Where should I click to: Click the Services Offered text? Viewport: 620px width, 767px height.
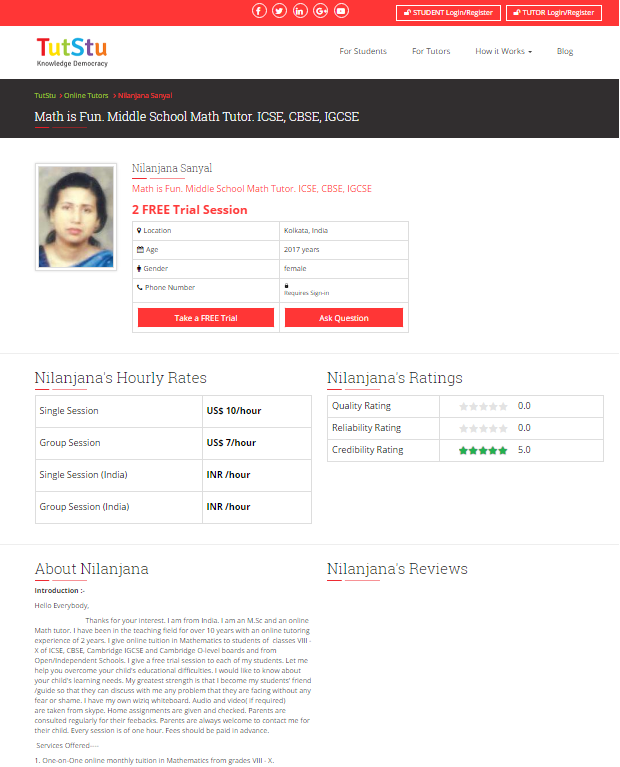[x=68, y=745]
